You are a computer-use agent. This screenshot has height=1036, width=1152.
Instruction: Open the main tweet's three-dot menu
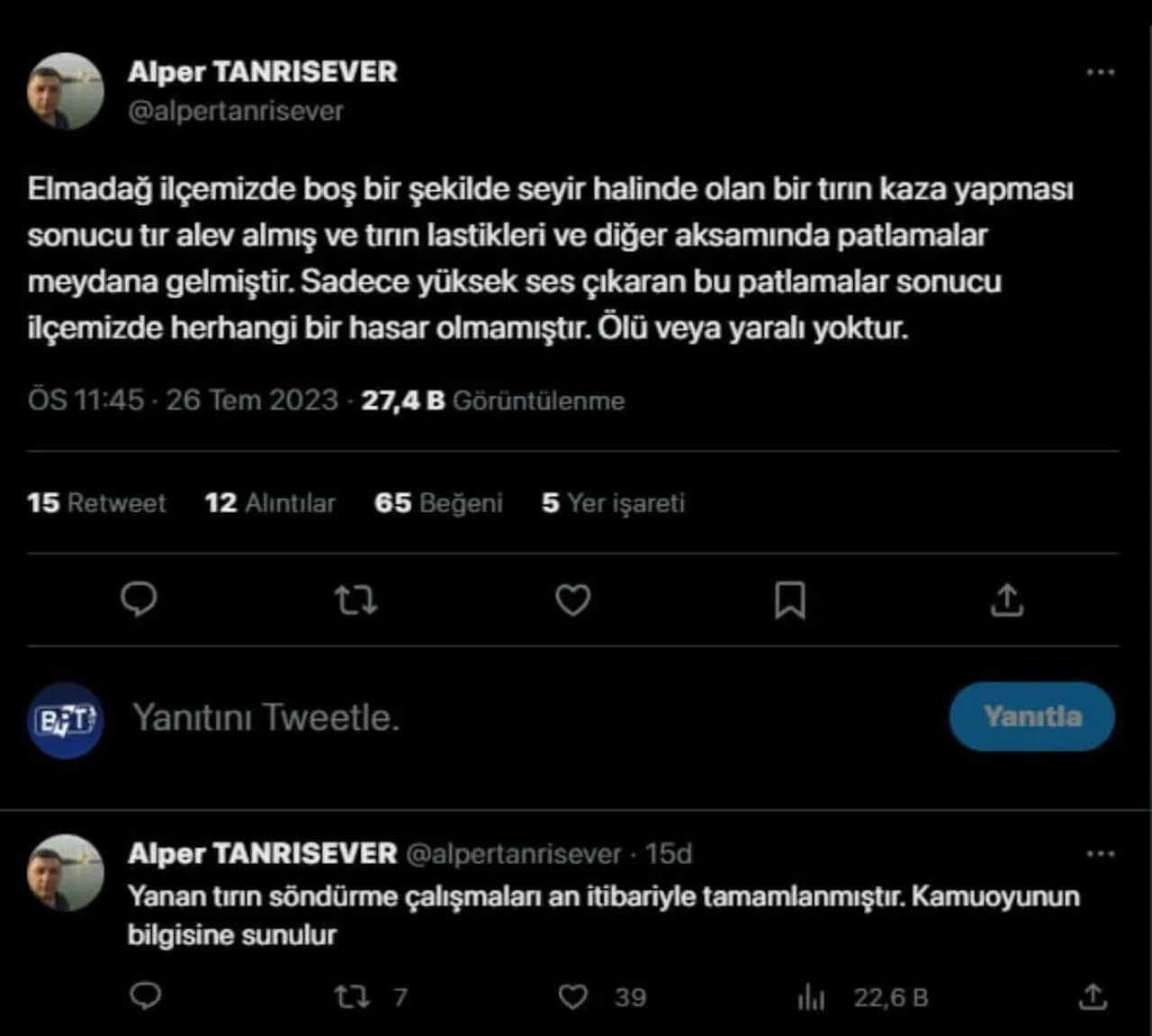click(x=1100, y=72)
